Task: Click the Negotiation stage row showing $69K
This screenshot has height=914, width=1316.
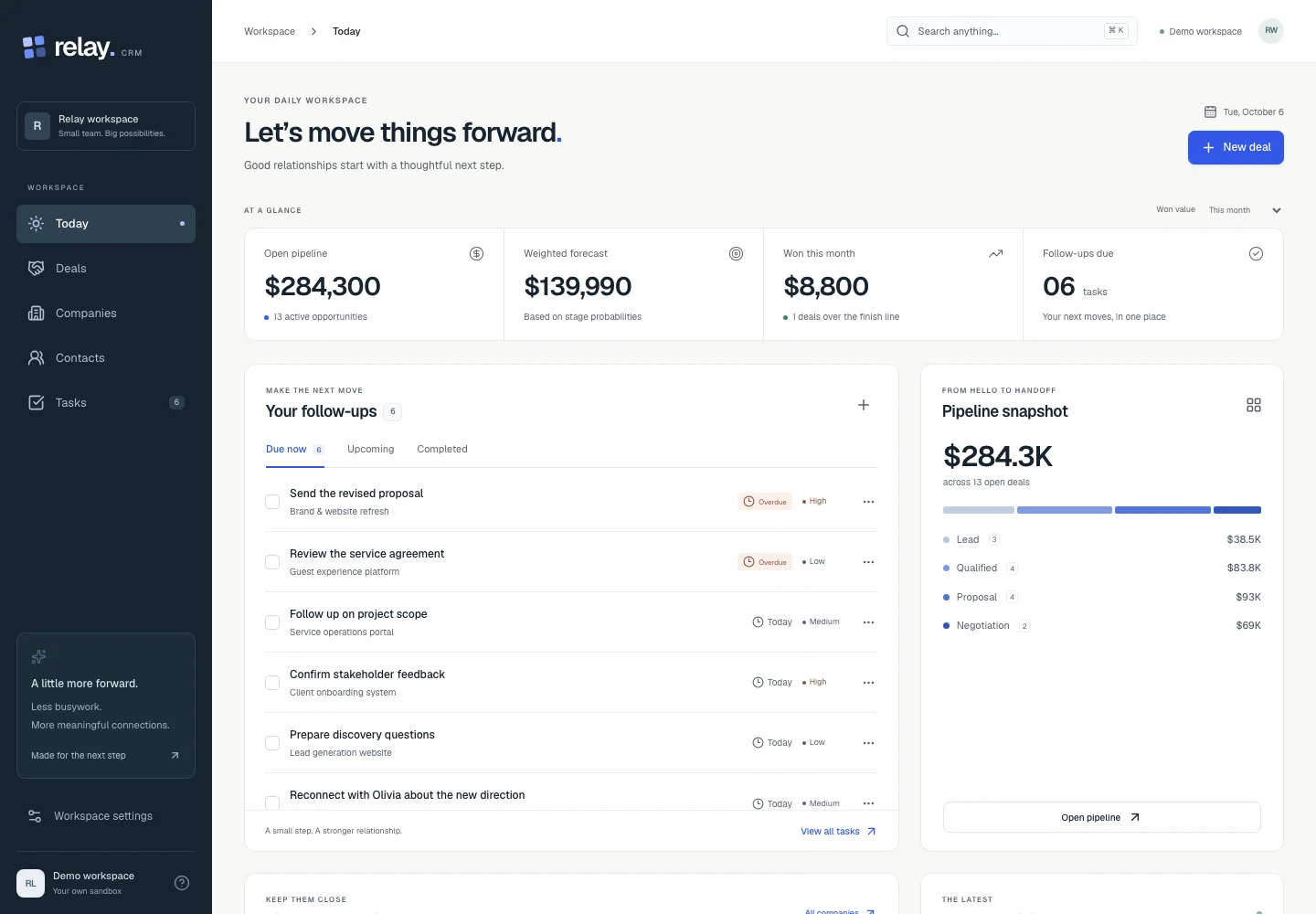Action: (x=1101, y=626)
